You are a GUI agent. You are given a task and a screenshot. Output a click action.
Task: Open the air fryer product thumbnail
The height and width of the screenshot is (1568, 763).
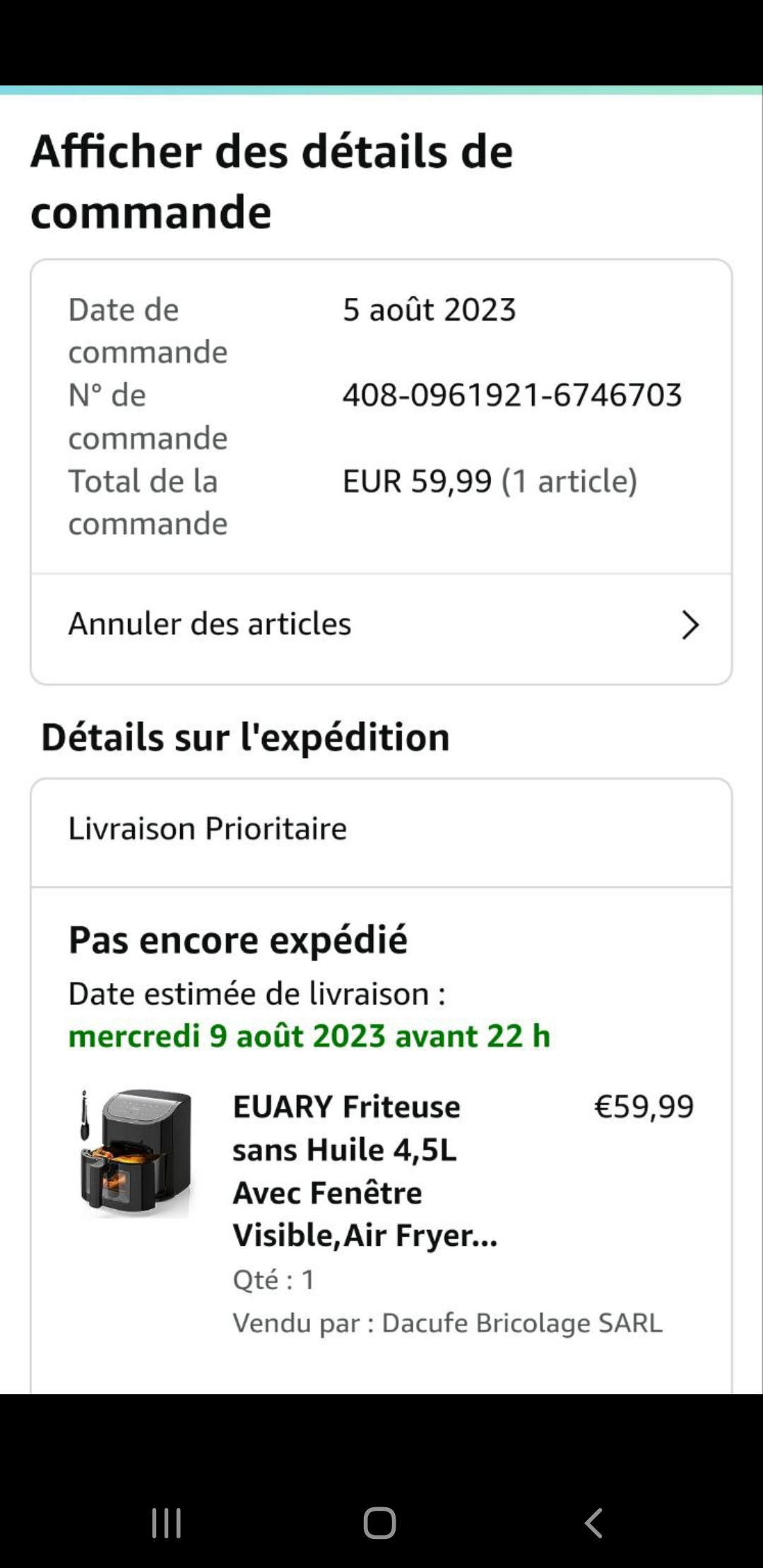136,1153
